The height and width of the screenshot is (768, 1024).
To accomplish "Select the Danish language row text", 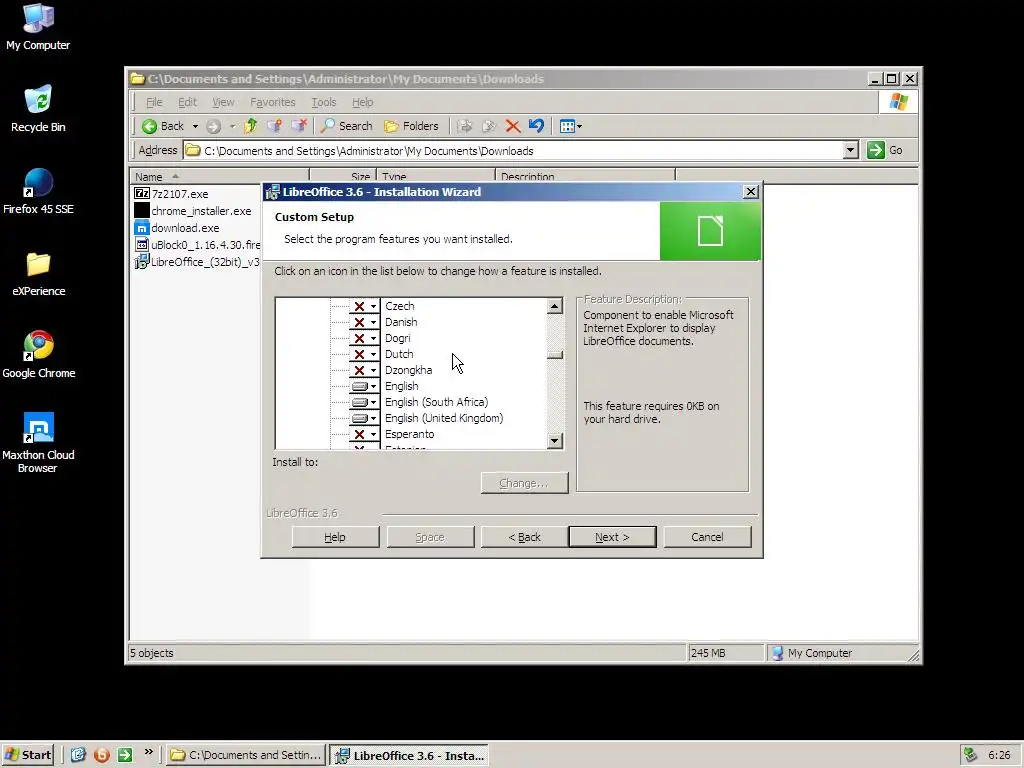I will pos(401,322).
